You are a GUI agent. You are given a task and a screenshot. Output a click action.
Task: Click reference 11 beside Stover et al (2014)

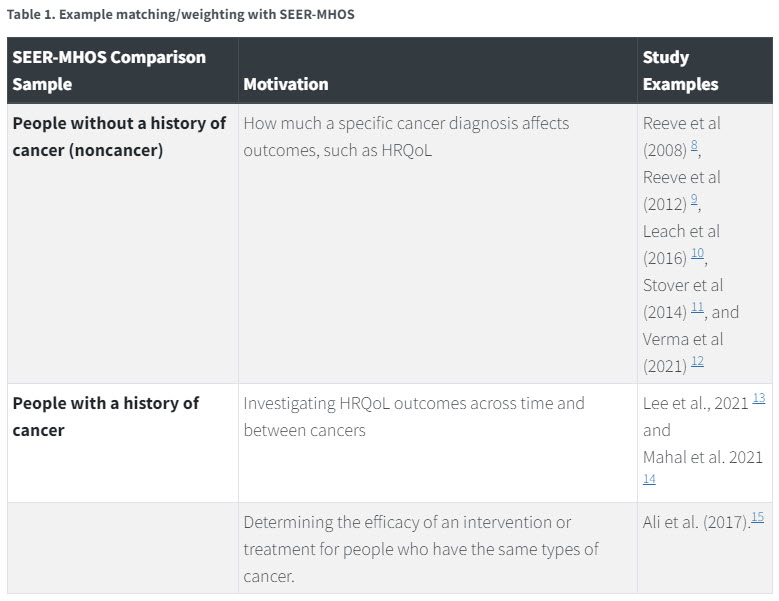(x=697, y=308)
